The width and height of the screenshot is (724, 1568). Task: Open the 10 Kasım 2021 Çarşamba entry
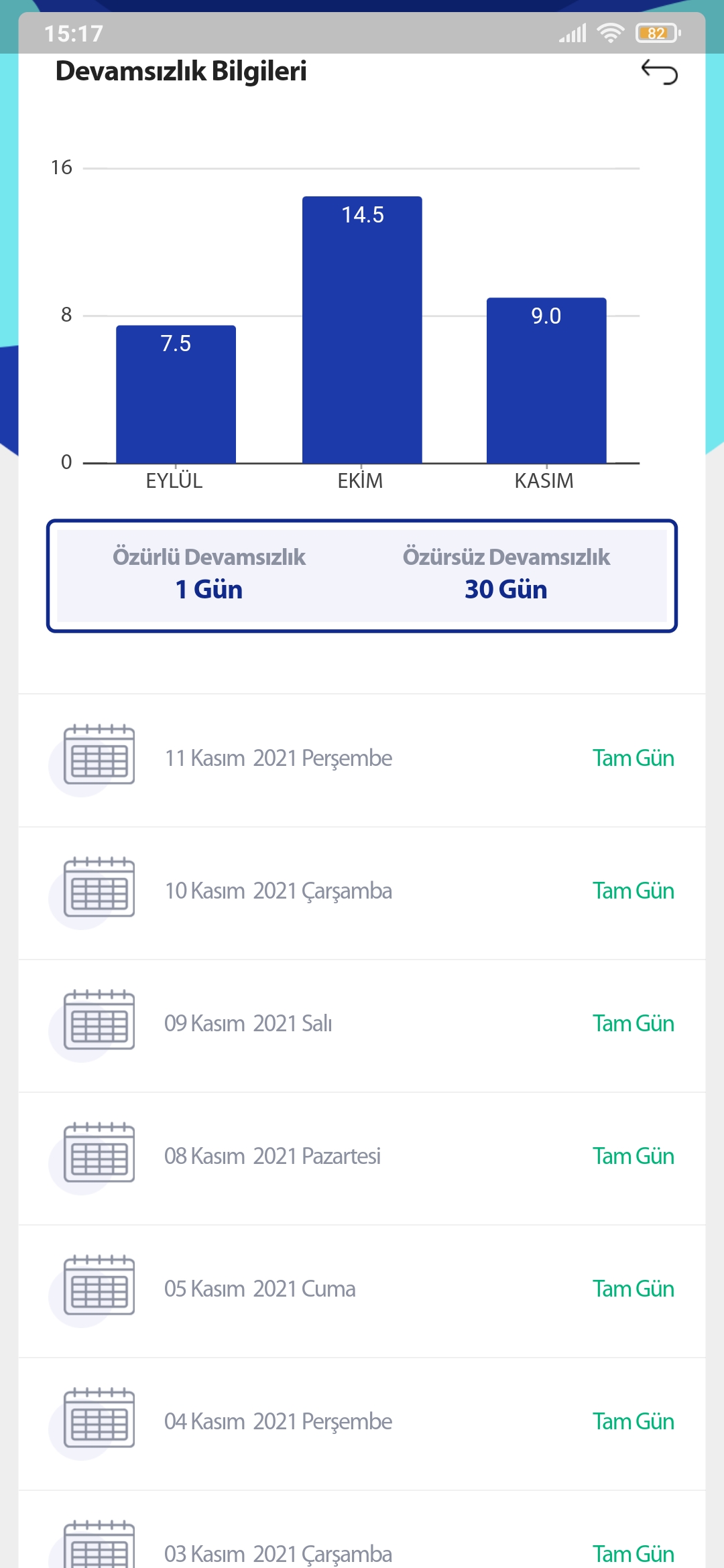tap(362, 893)
